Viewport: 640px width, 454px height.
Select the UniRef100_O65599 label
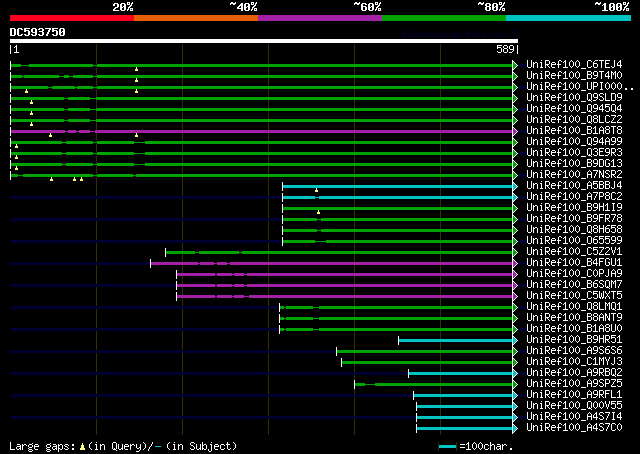click(x=574, y=241)
